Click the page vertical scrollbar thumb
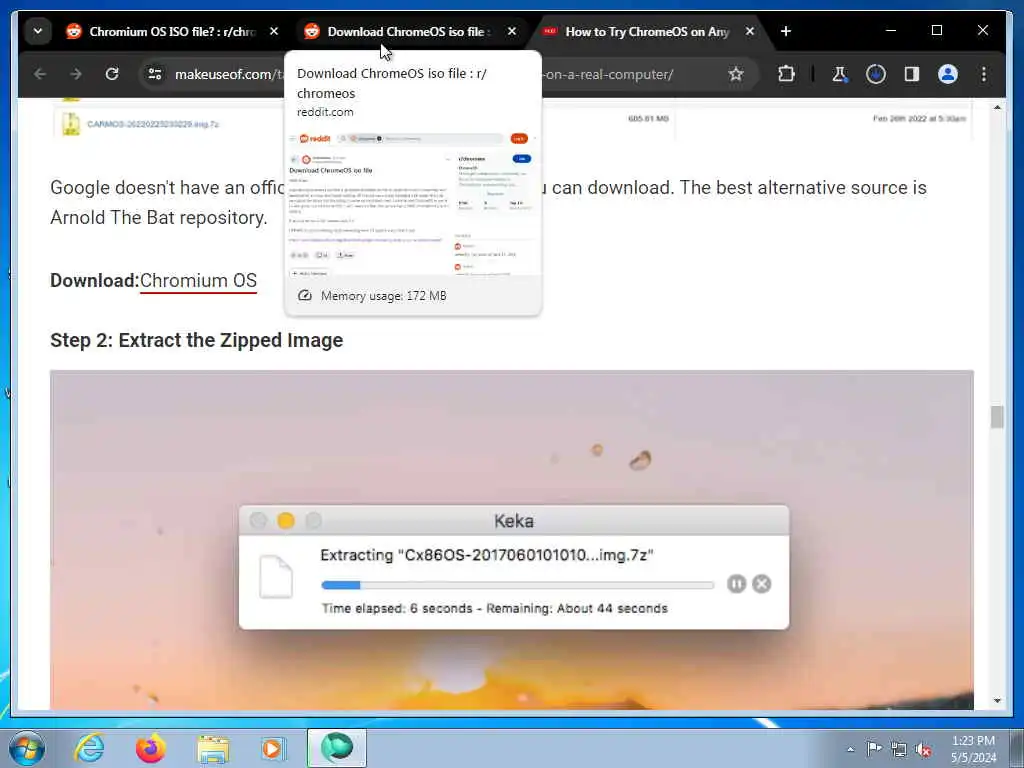 [x=997, y=417]
